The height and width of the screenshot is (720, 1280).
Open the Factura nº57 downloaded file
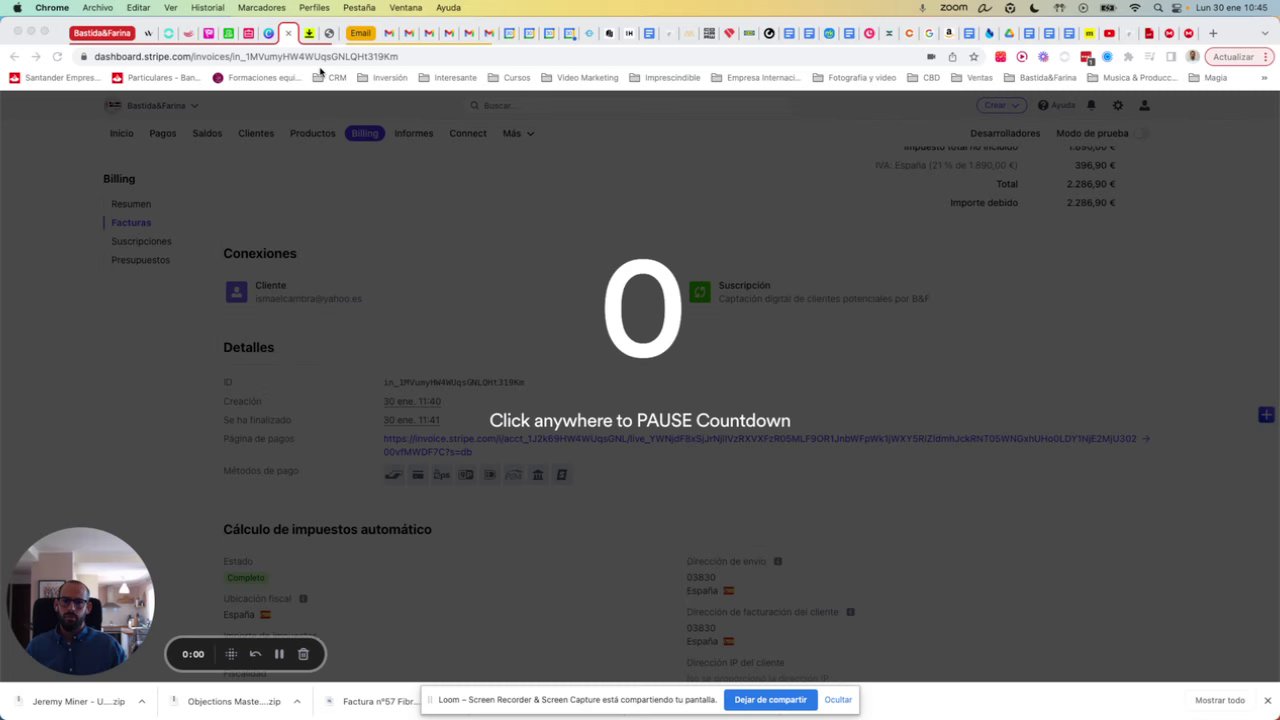371,701
